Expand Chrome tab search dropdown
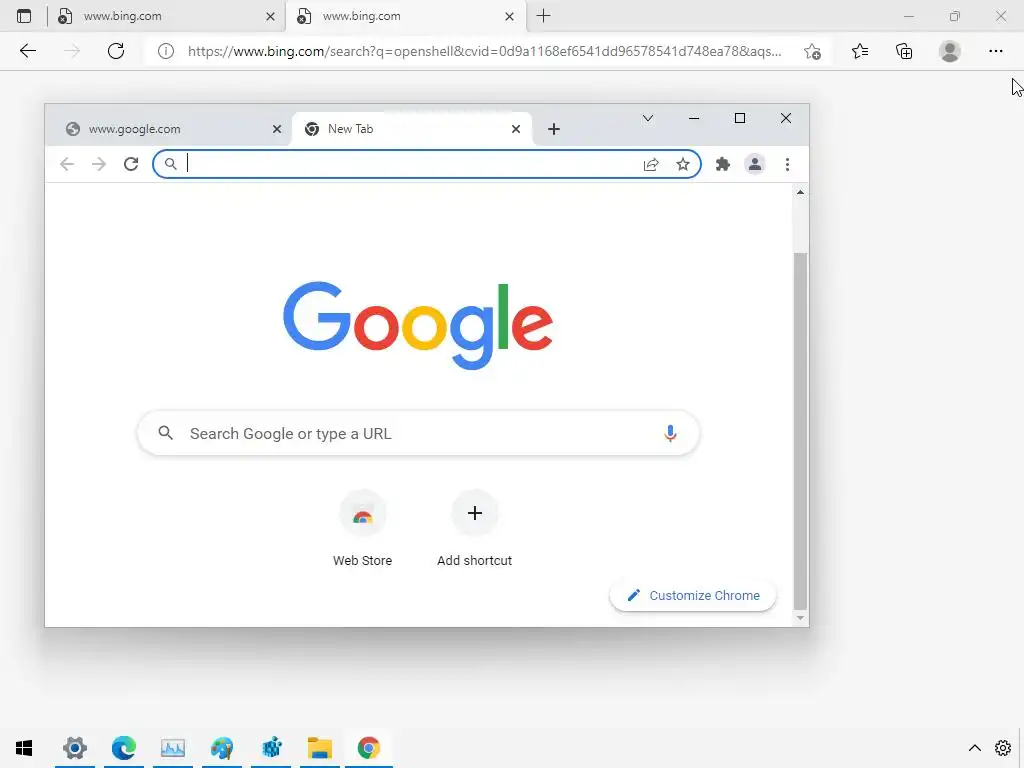 pyautogui.click(x=648, y=118)
